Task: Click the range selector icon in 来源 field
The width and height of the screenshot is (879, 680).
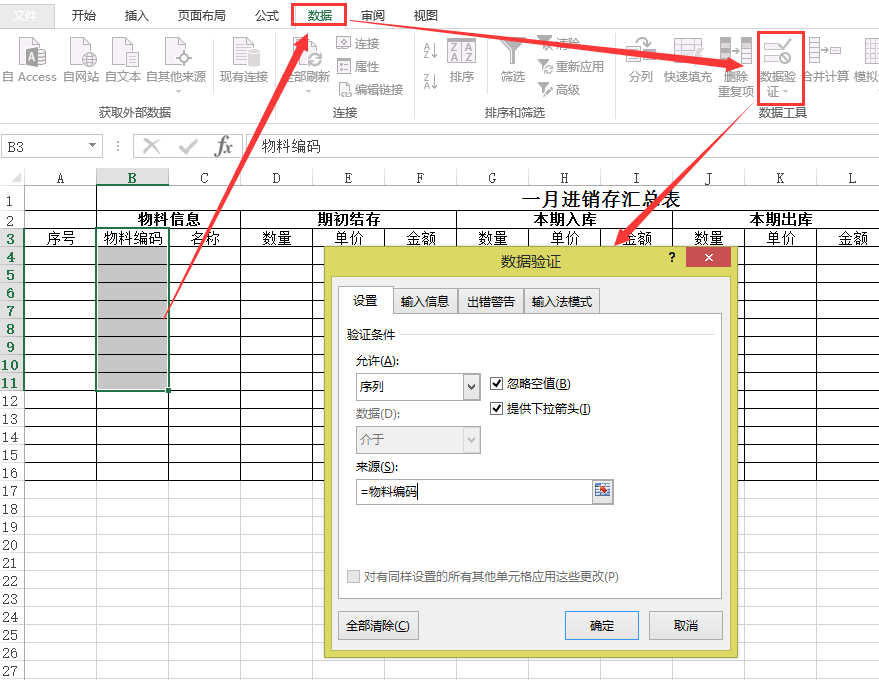Action: pyautogui.click(x=602, y=490)
